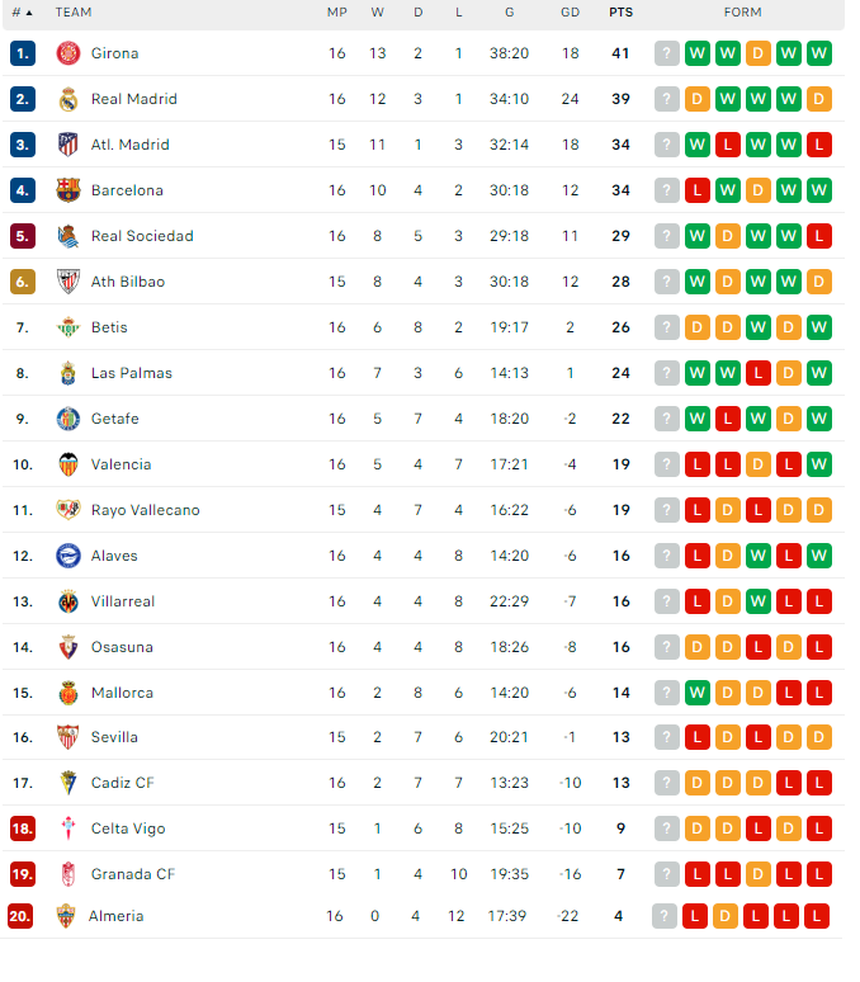Open the Rayo Vallecano team page
The height and width of the screenshot is (982, 860).
[x=145, y=510]
